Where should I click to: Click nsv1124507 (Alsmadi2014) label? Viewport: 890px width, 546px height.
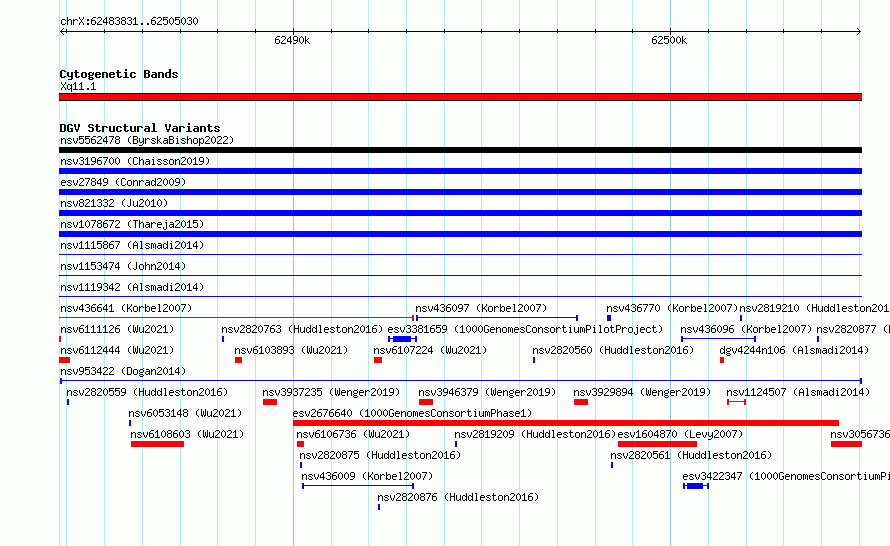798,392
